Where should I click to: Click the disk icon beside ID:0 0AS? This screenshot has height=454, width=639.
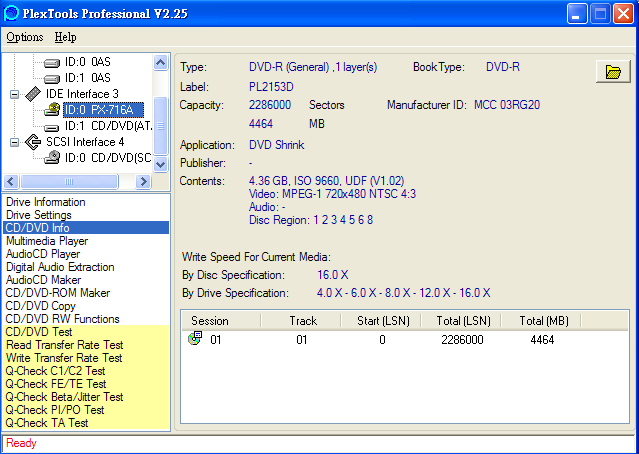pyautogui.click(x=52, y=63)
